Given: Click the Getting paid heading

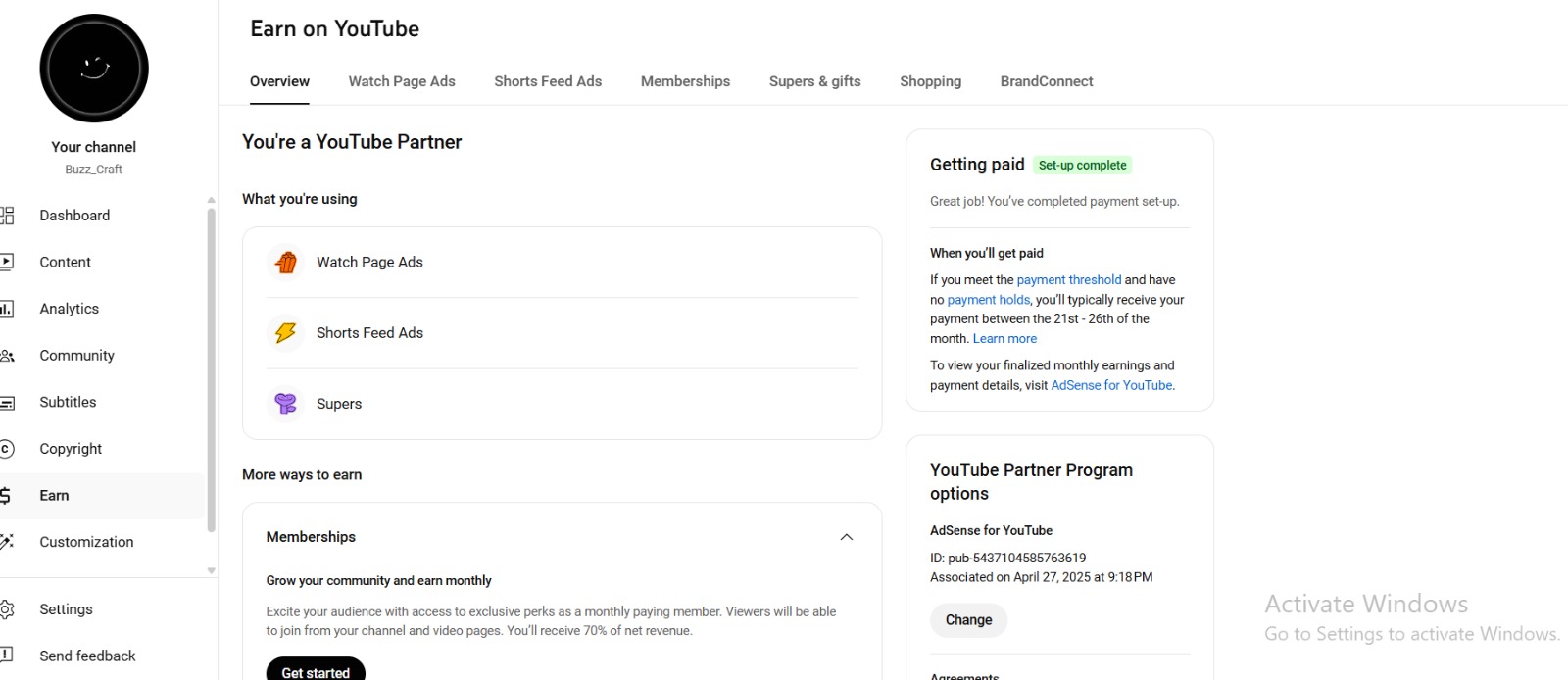Looking at the screenshot, I should (x=977, y=165).
